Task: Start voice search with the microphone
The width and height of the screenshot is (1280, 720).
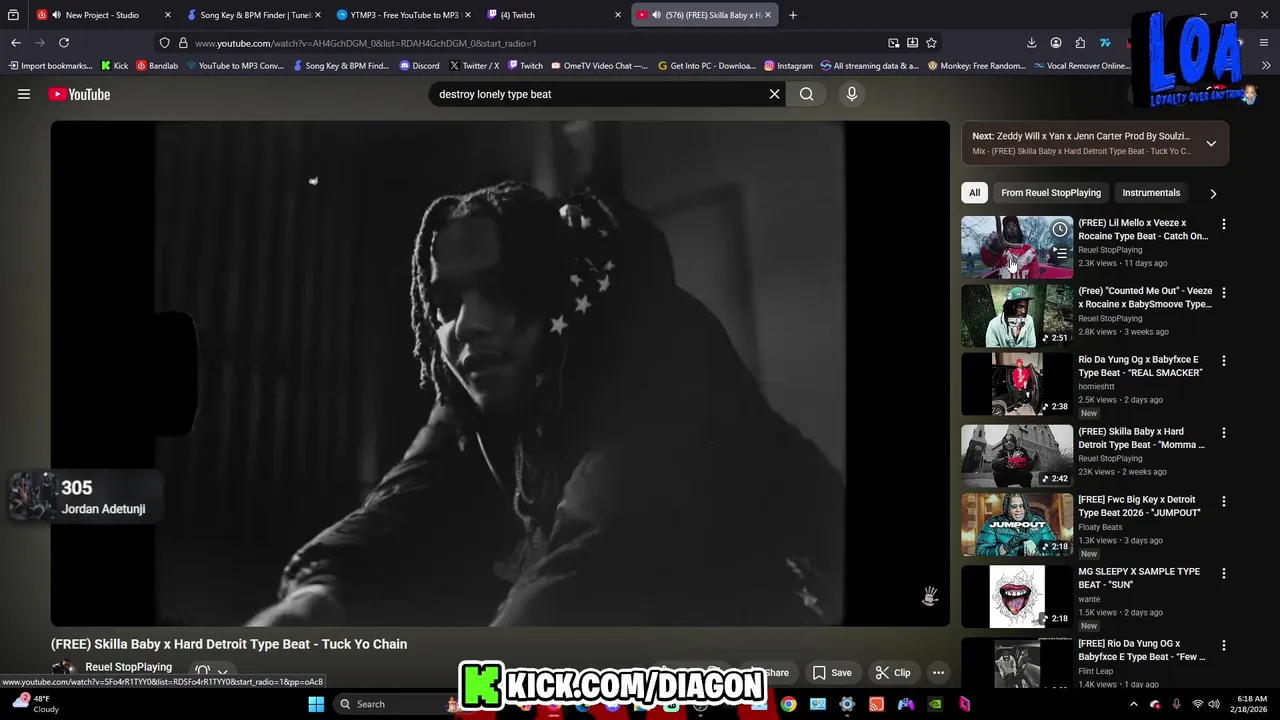Action: 852,94
